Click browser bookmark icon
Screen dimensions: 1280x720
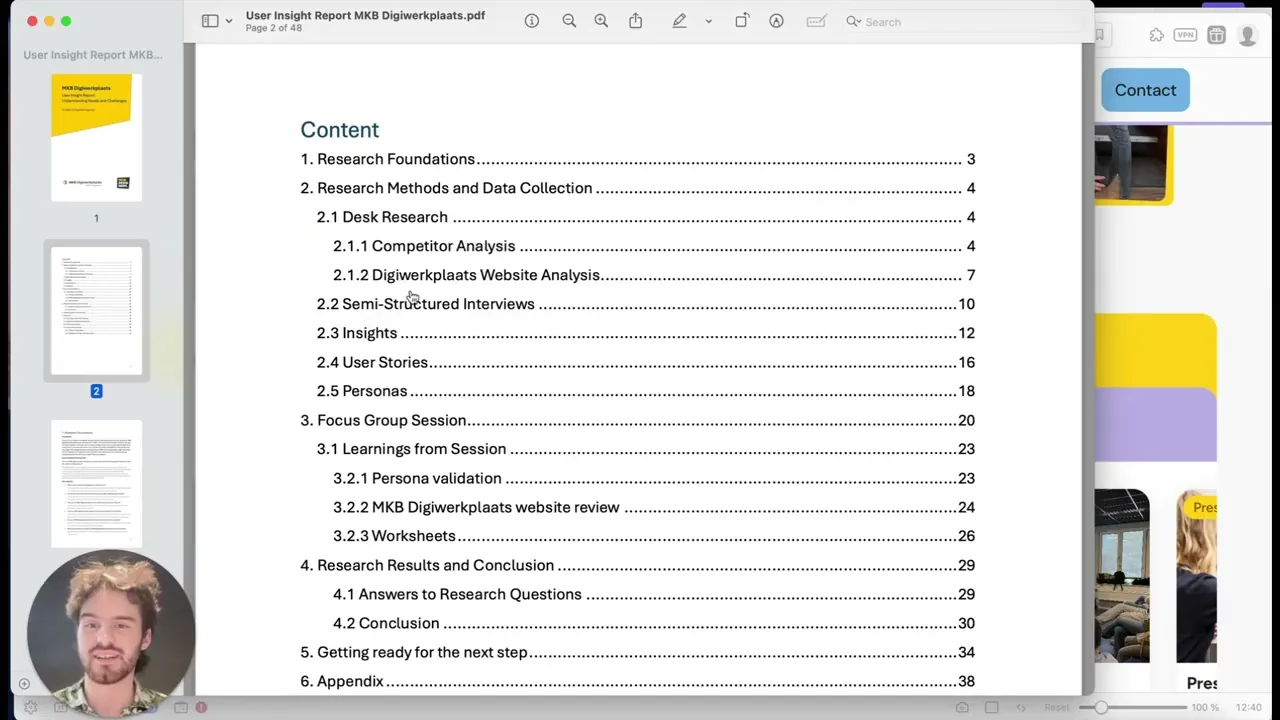1099,35
